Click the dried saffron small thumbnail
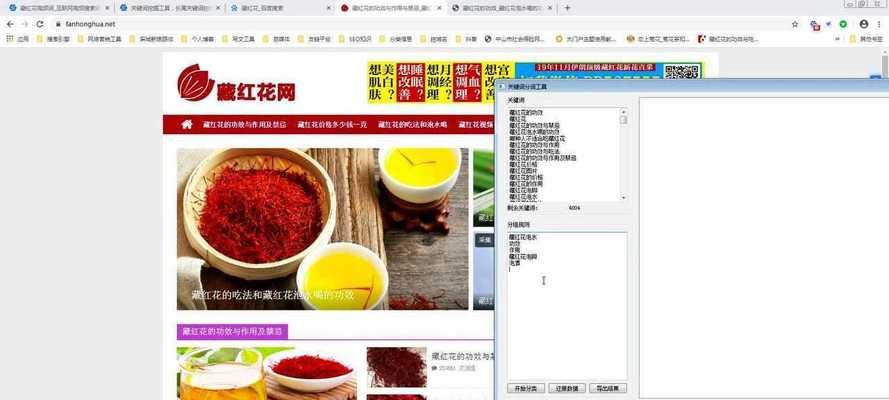The height and width of the screenshot is (400, 889). (x=396, y=367)
